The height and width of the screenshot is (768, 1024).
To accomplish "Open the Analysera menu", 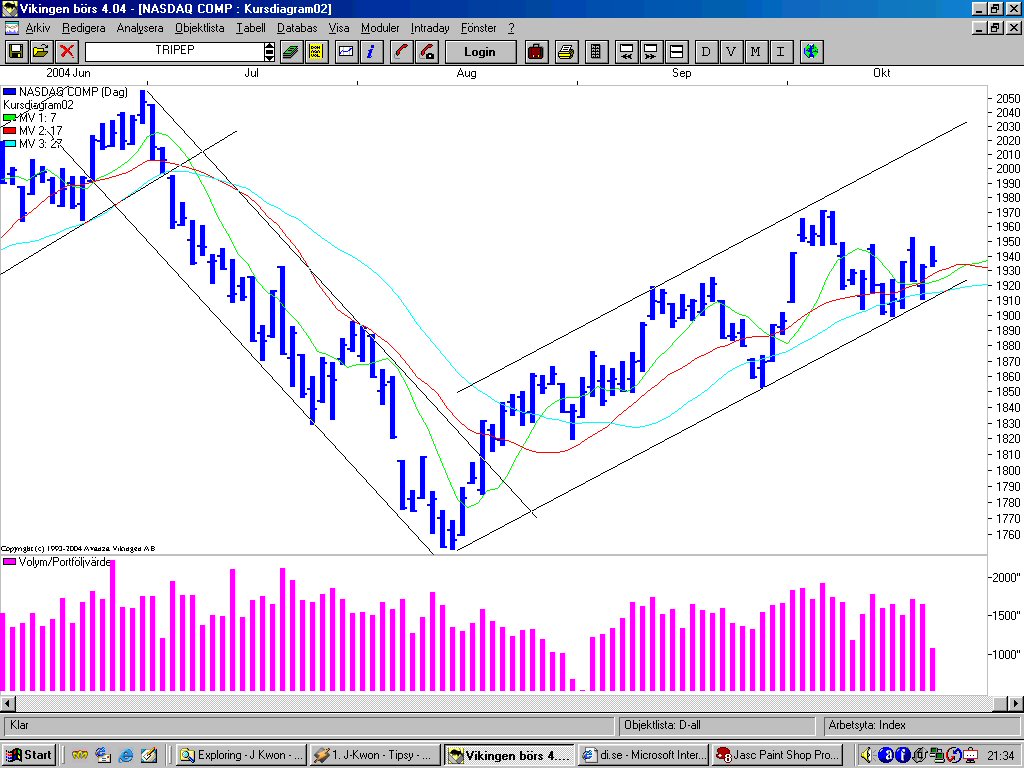I will (x=140, y=28).
